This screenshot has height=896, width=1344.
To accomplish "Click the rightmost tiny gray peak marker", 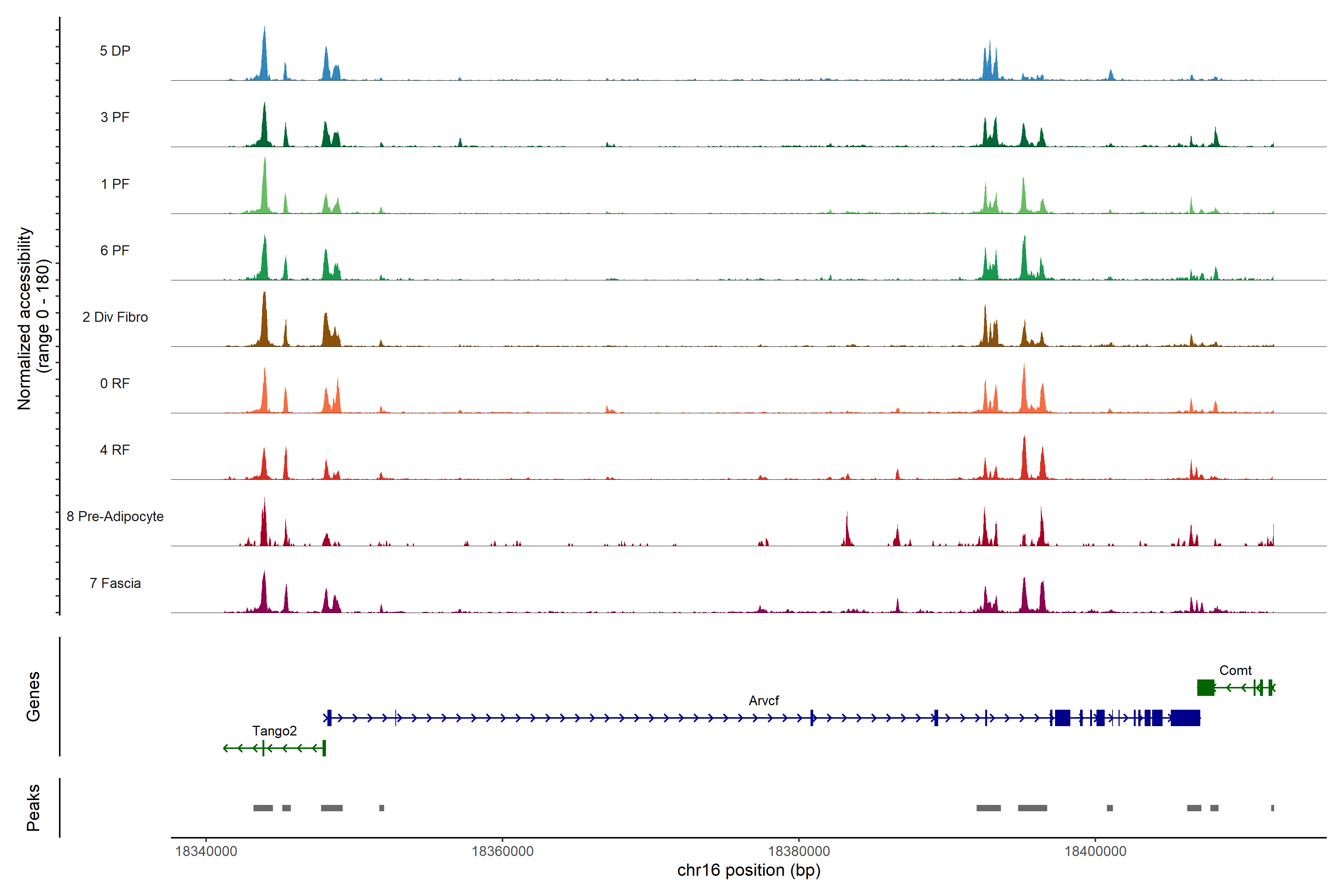I will click(x=1272, y=808).
